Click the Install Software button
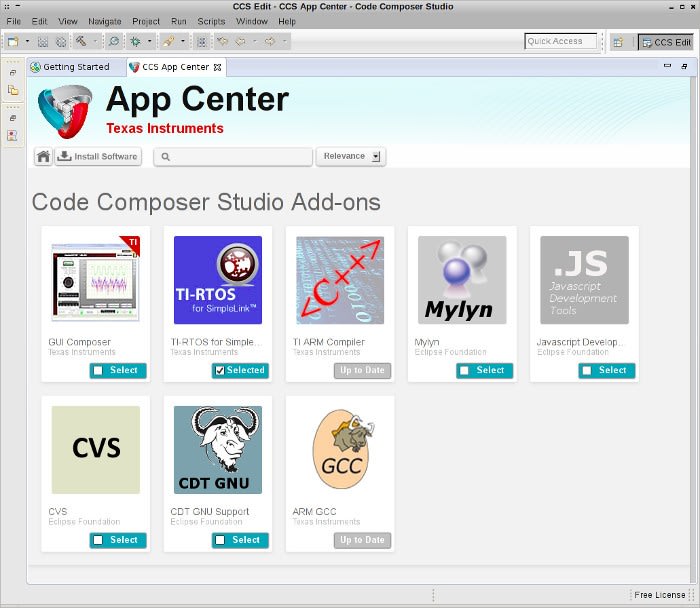This screenshot has width=700, height=608. (98, 157)
